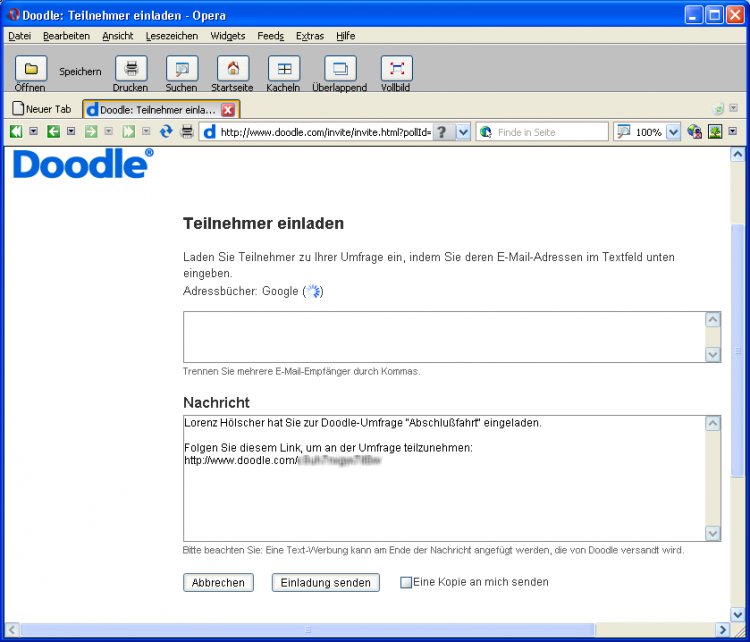Image resolution: width=750 pixels, height=642 pixels.
Task: Open the rewind history dropdown
Action: pyautogui.click(x=33, y=131)
